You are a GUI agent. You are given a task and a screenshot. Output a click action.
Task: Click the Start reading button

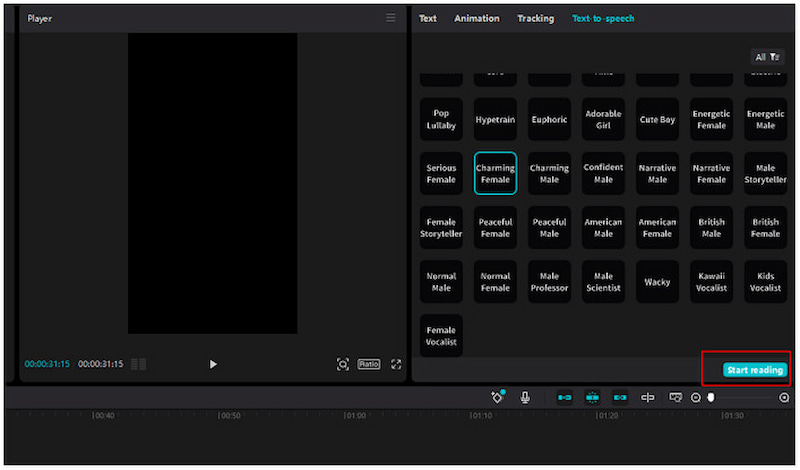tap(755, 370)
